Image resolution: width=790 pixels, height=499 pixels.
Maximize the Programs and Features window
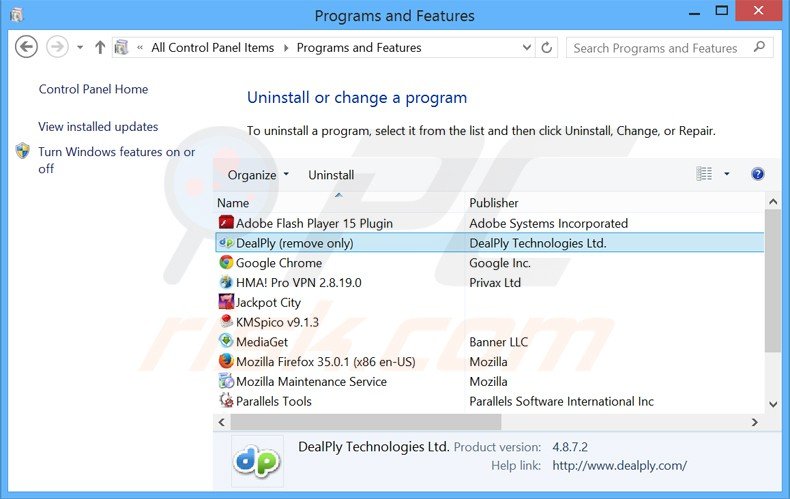722,11
